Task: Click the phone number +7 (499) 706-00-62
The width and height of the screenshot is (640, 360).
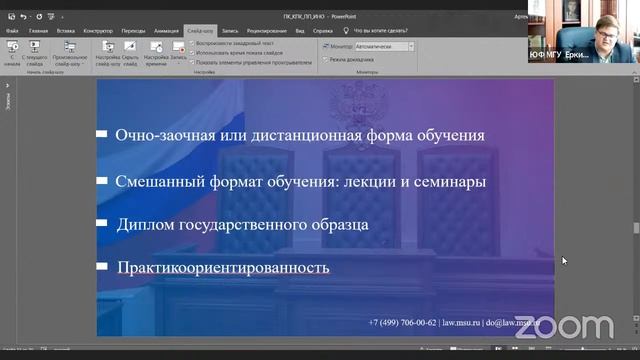Action: (x=402, y=322)
